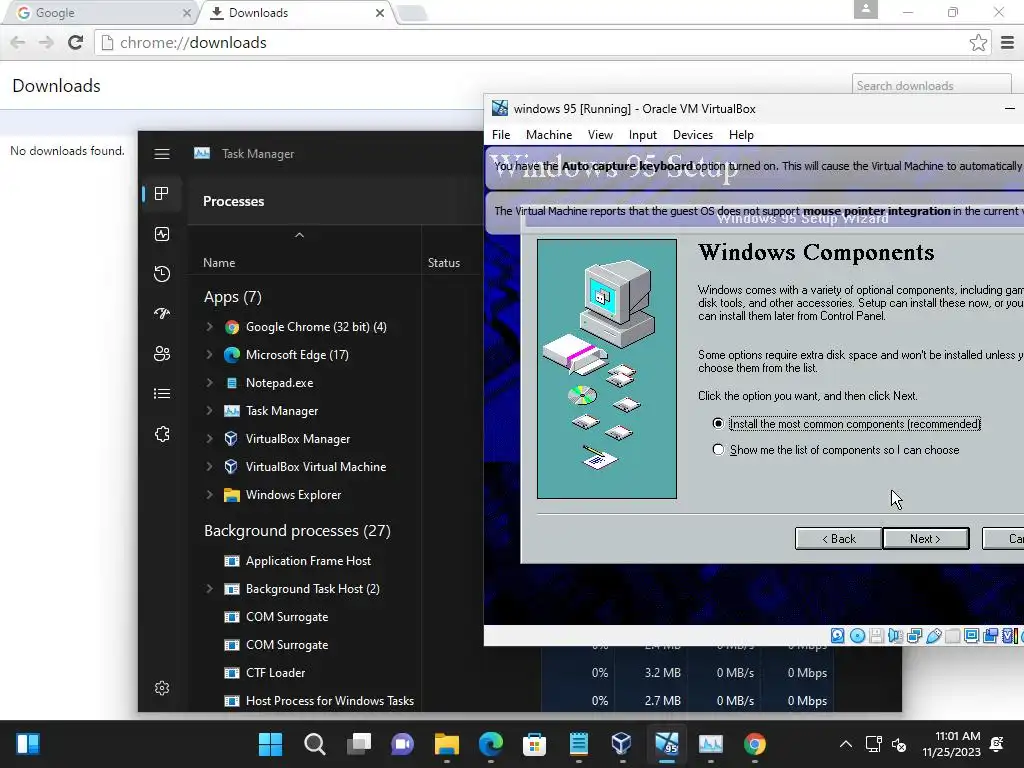Click the CPU virtualization indicator in VirtualBox status bar
Viewport: 1024px width, 768px height.
[x=1008, y=635]
